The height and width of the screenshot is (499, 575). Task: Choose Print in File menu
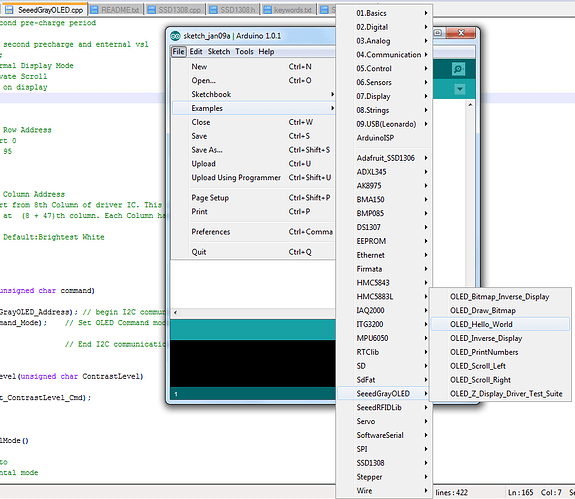coord(254,212)
